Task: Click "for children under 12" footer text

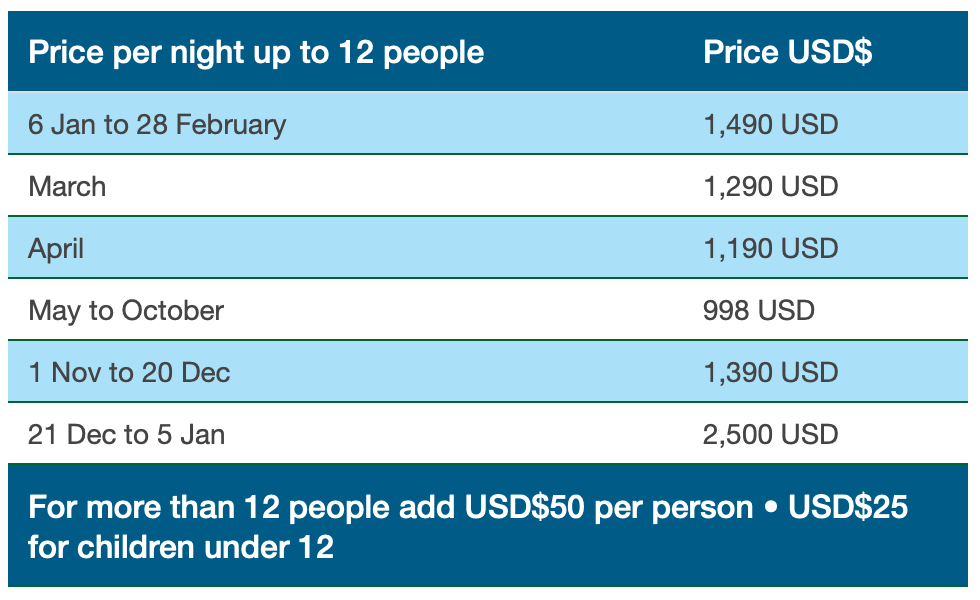Action: tap(181, 547)
